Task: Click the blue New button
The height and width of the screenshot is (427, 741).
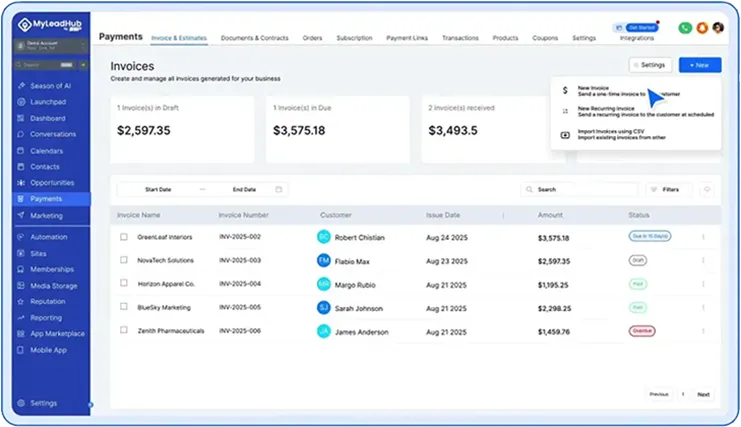Action: (700, 65)
